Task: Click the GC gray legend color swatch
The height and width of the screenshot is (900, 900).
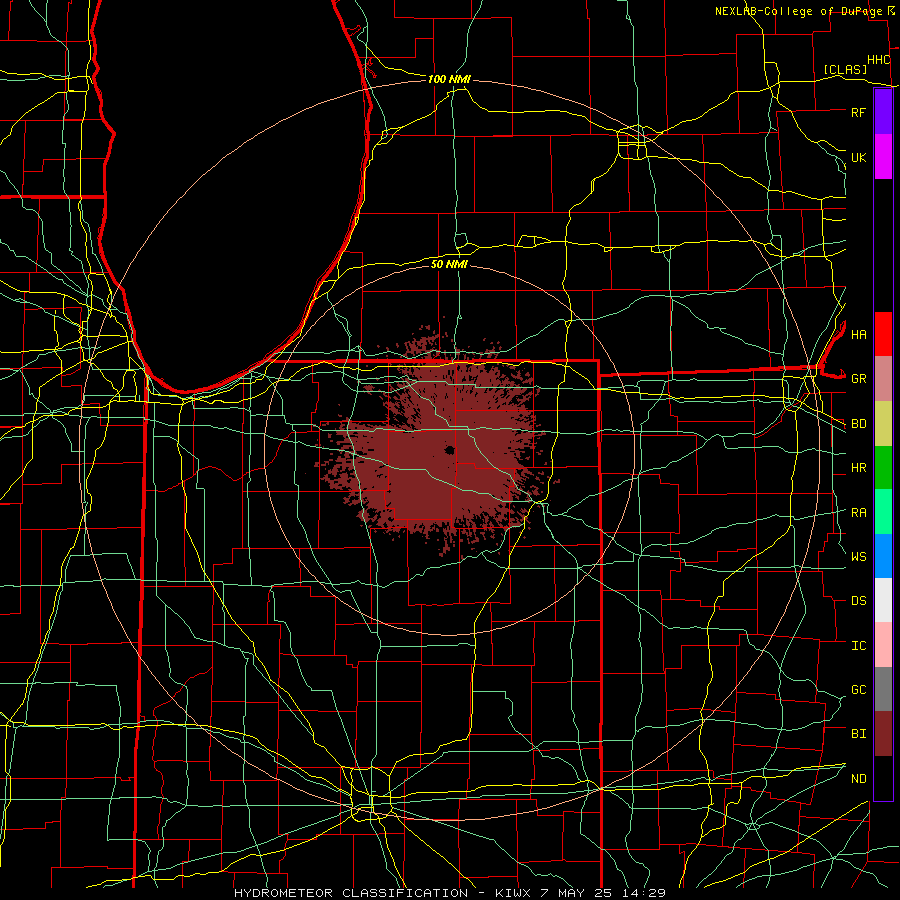Action: coord(883,689)
